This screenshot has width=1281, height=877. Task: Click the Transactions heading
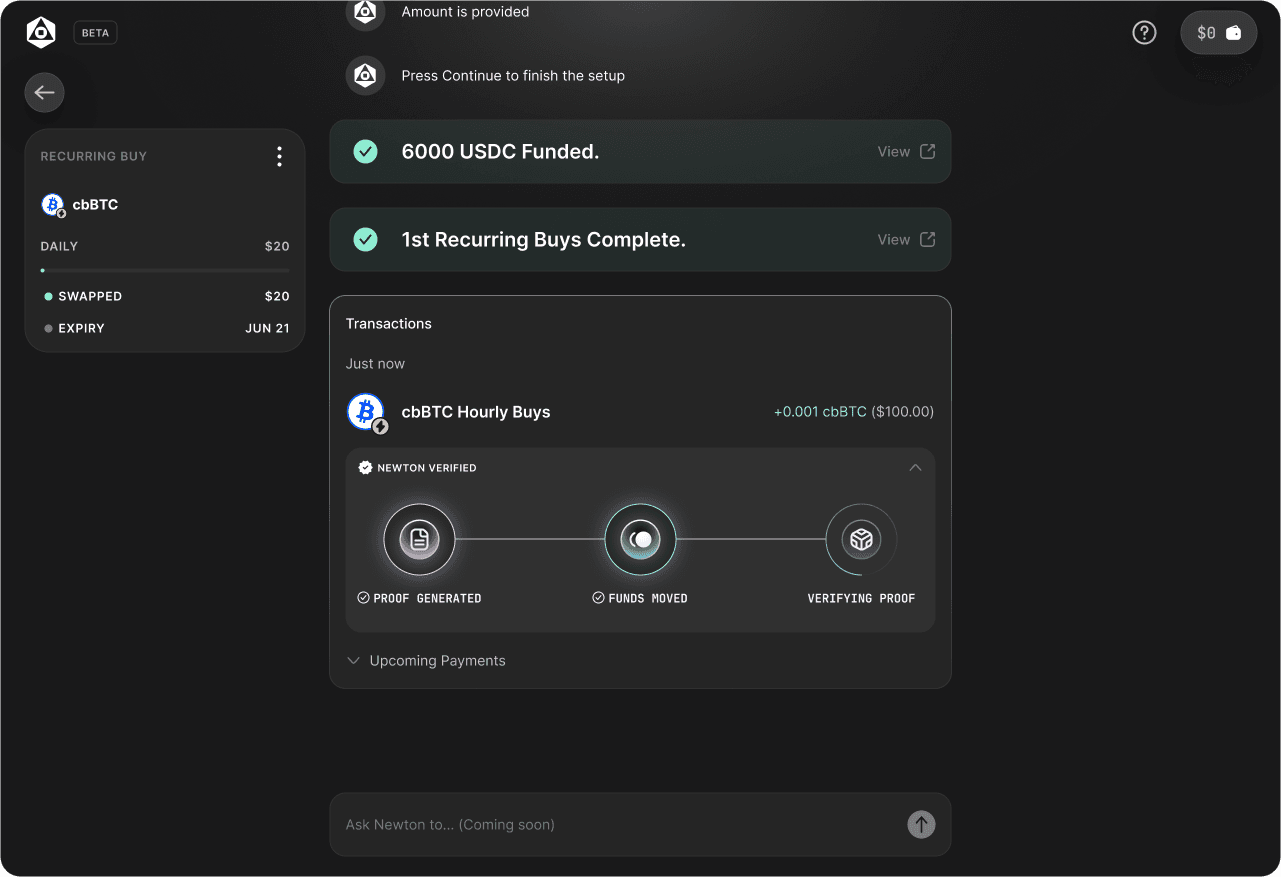pos(389,324)
